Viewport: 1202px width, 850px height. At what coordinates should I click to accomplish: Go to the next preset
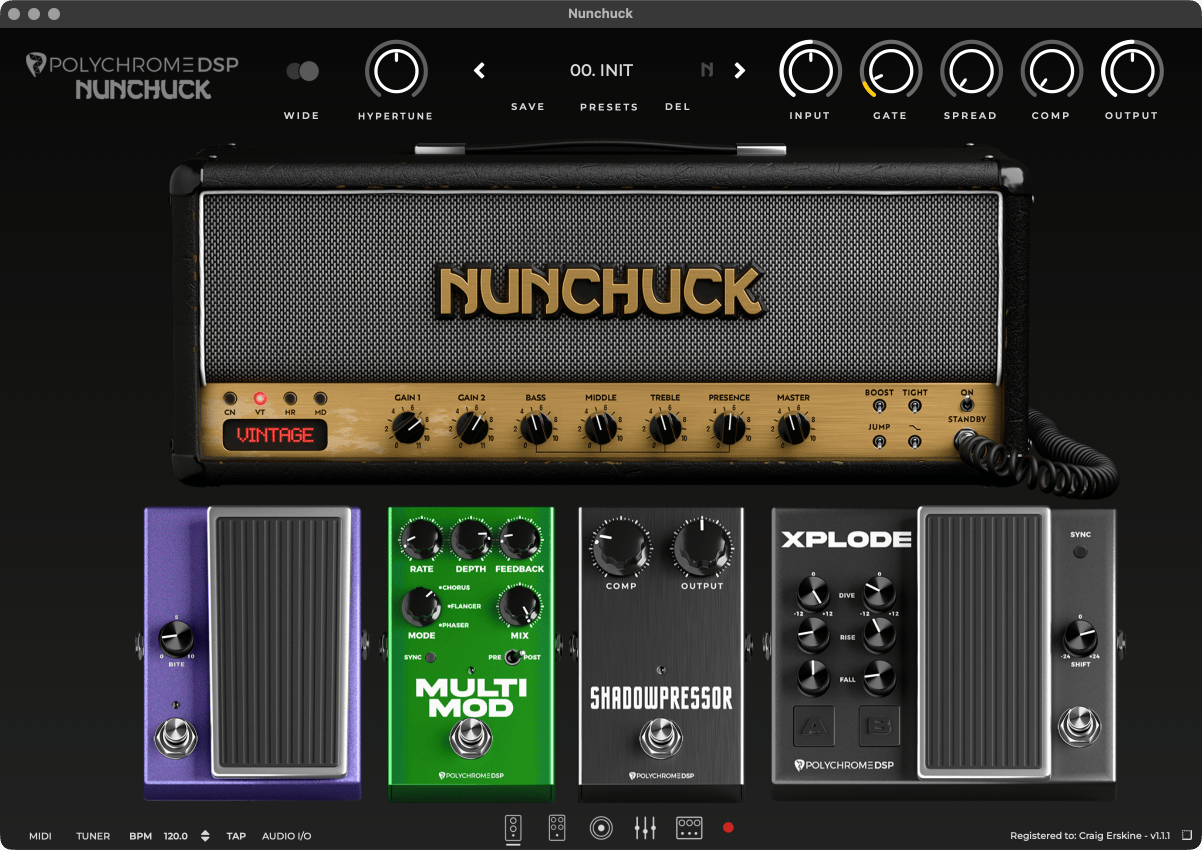[x=740, y=71]
